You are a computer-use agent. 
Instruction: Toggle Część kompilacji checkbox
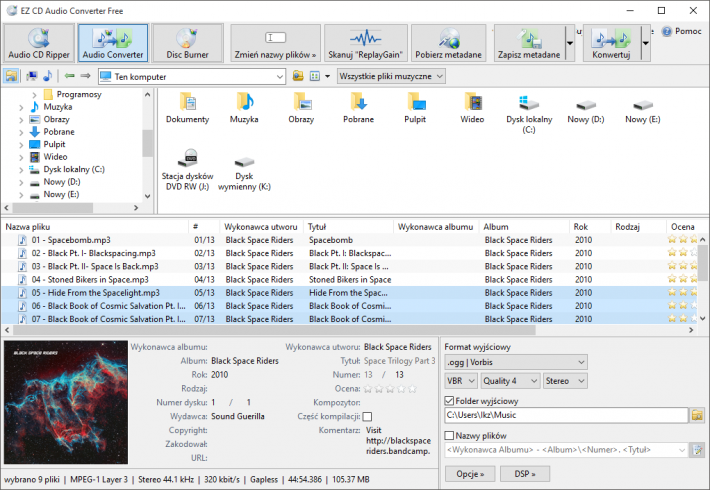tap(367, 417)
